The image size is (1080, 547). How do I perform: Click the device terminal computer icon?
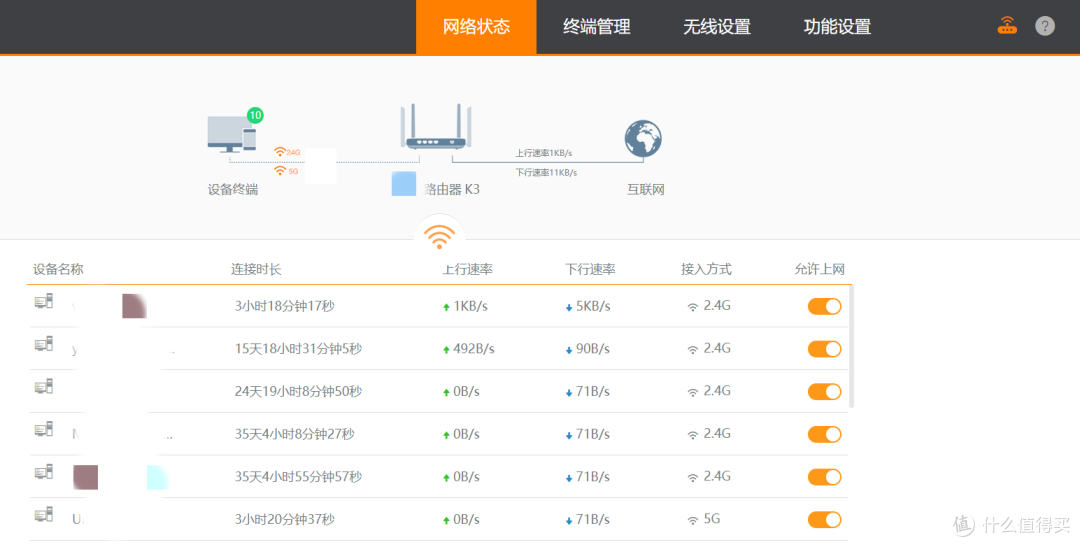click(x=231, y=134)
